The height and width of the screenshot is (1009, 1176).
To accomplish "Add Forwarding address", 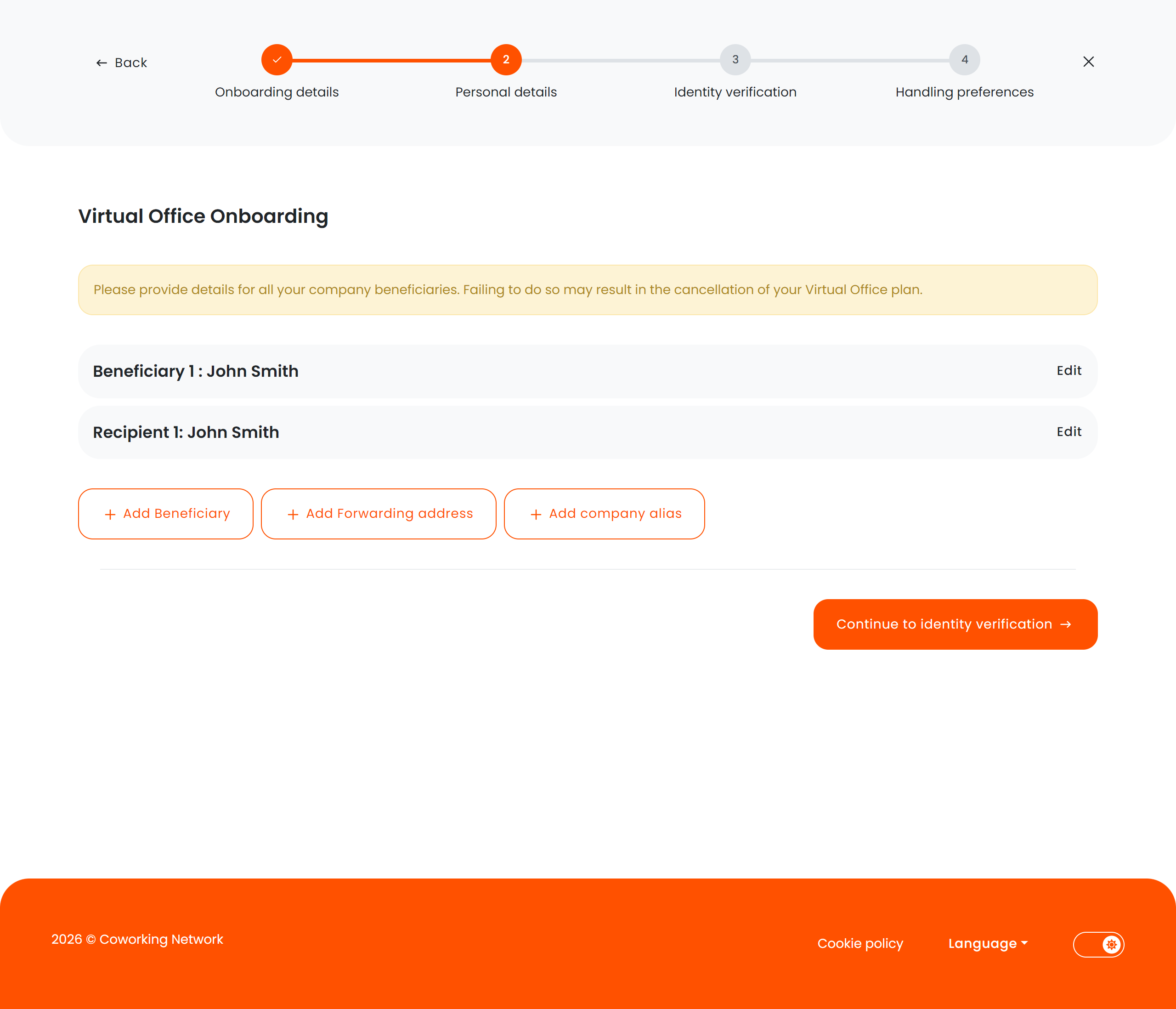I will click(x=379, y=514).
